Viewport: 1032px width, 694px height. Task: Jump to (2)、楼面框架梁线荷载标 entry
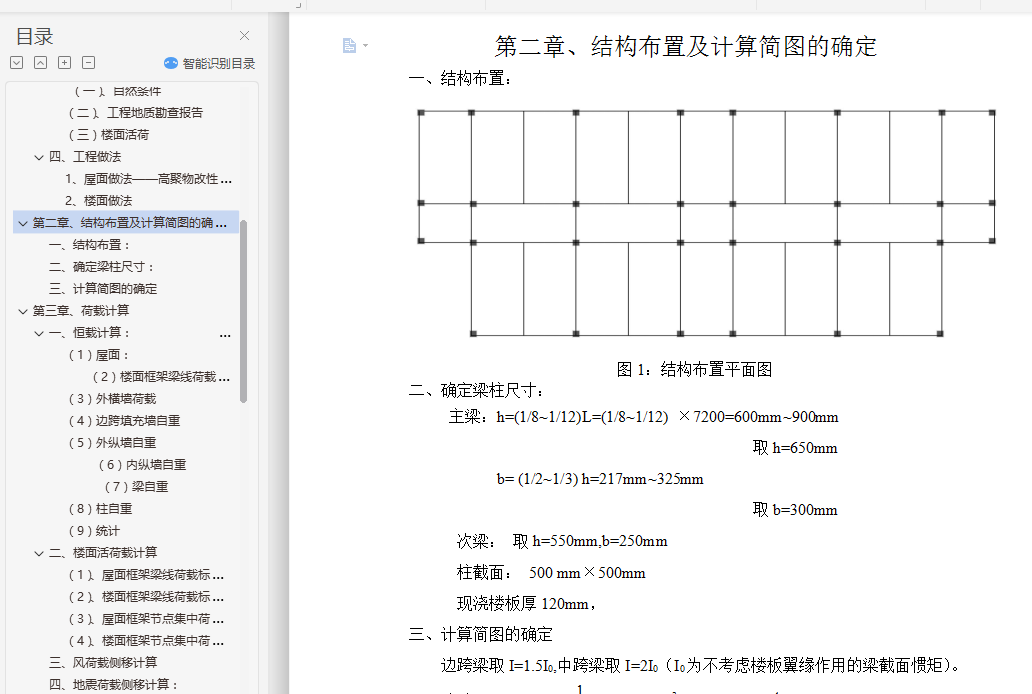click(146, 597)
